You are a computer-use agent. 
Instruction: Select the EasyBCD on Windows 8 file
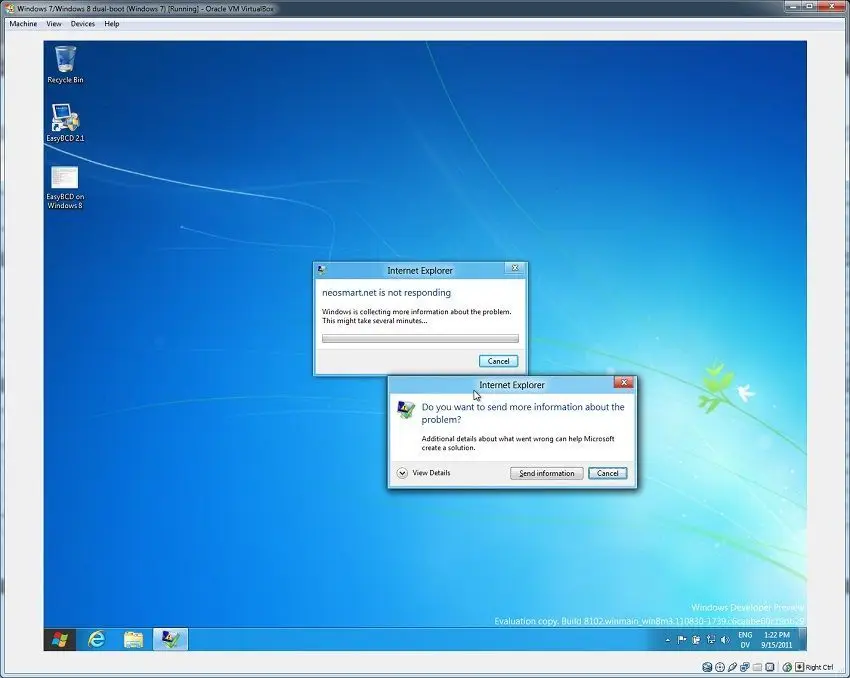(x=65, y=187)
